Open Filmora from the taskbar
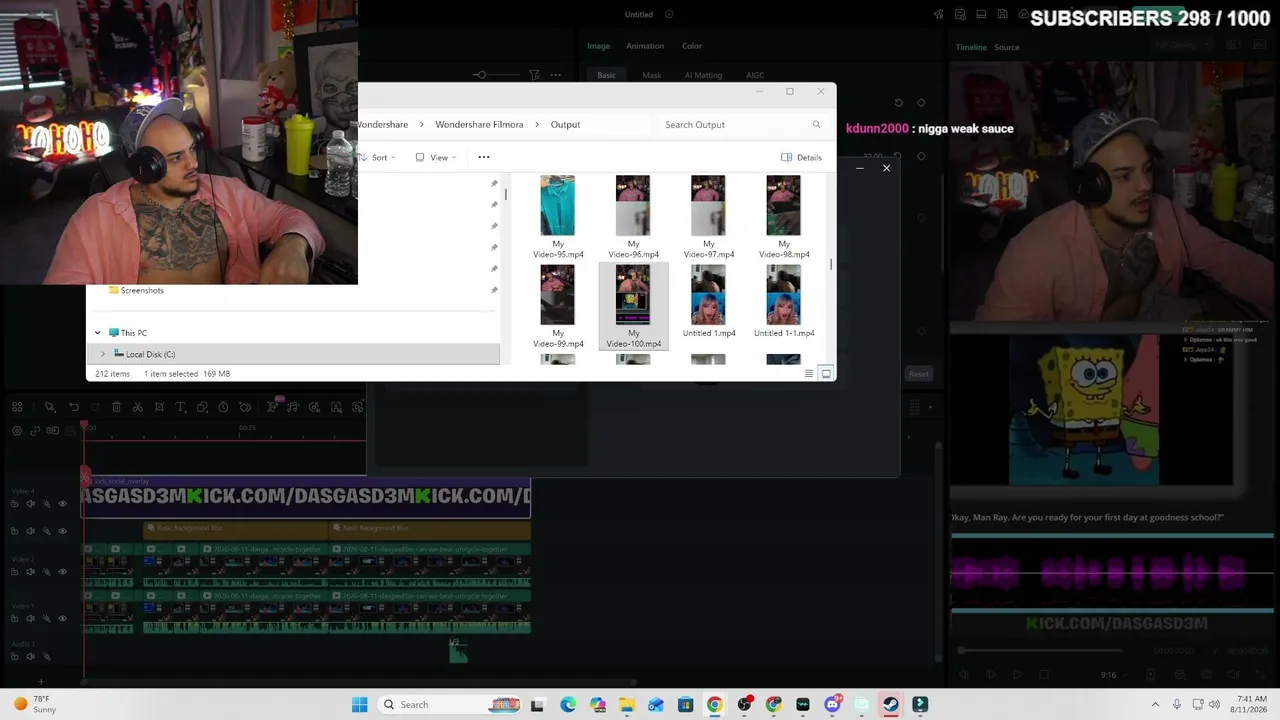This screenshot has width=1280, height=720. coord(920,705)
